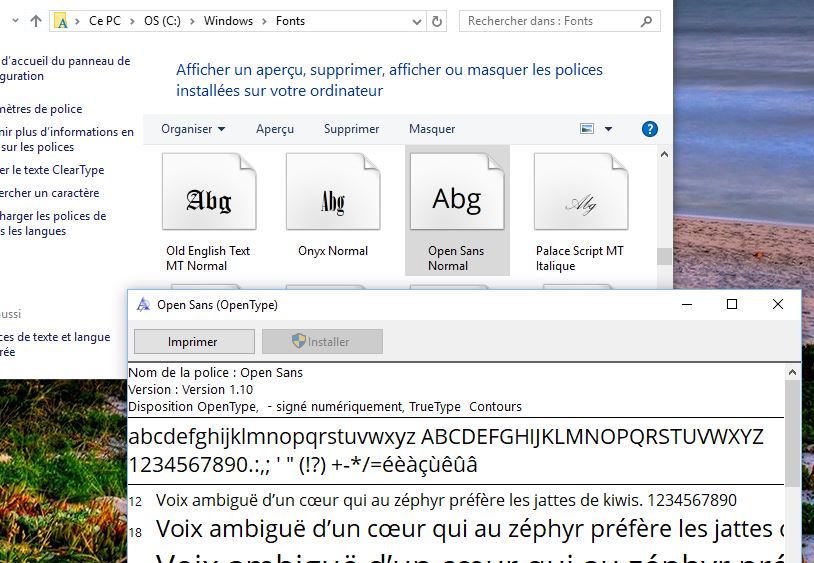Click the 'Version : Version 1.10' text

(191, 390)
